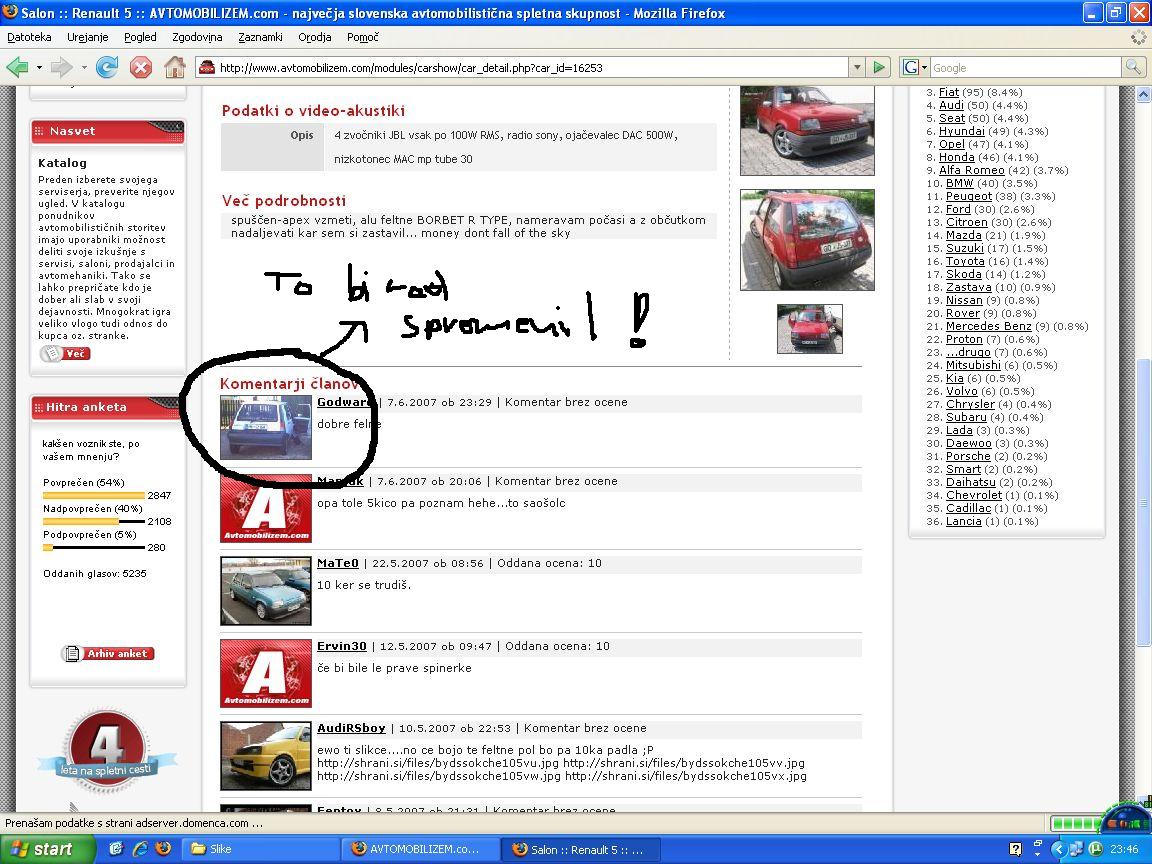Open the Porsche brand link

968,456
